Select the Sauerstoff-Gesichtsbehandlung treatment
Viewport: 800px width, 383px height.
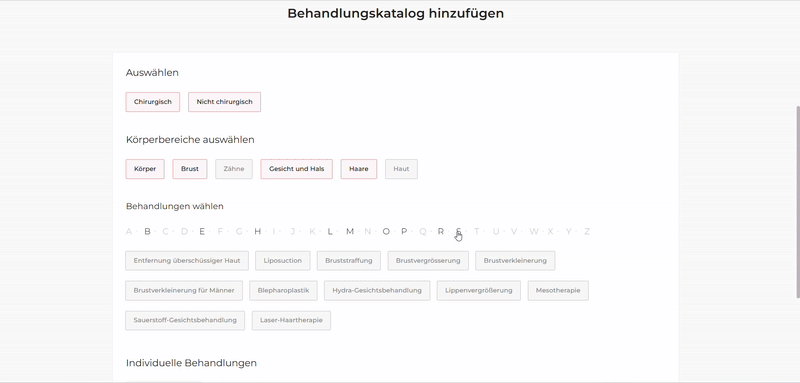pos(185,320)
